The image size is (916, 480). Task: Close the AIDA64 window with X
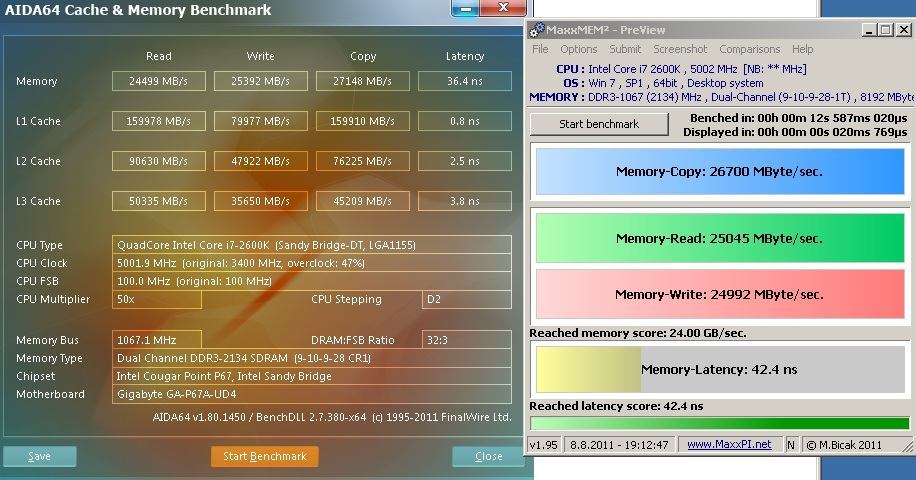[503, 8]
